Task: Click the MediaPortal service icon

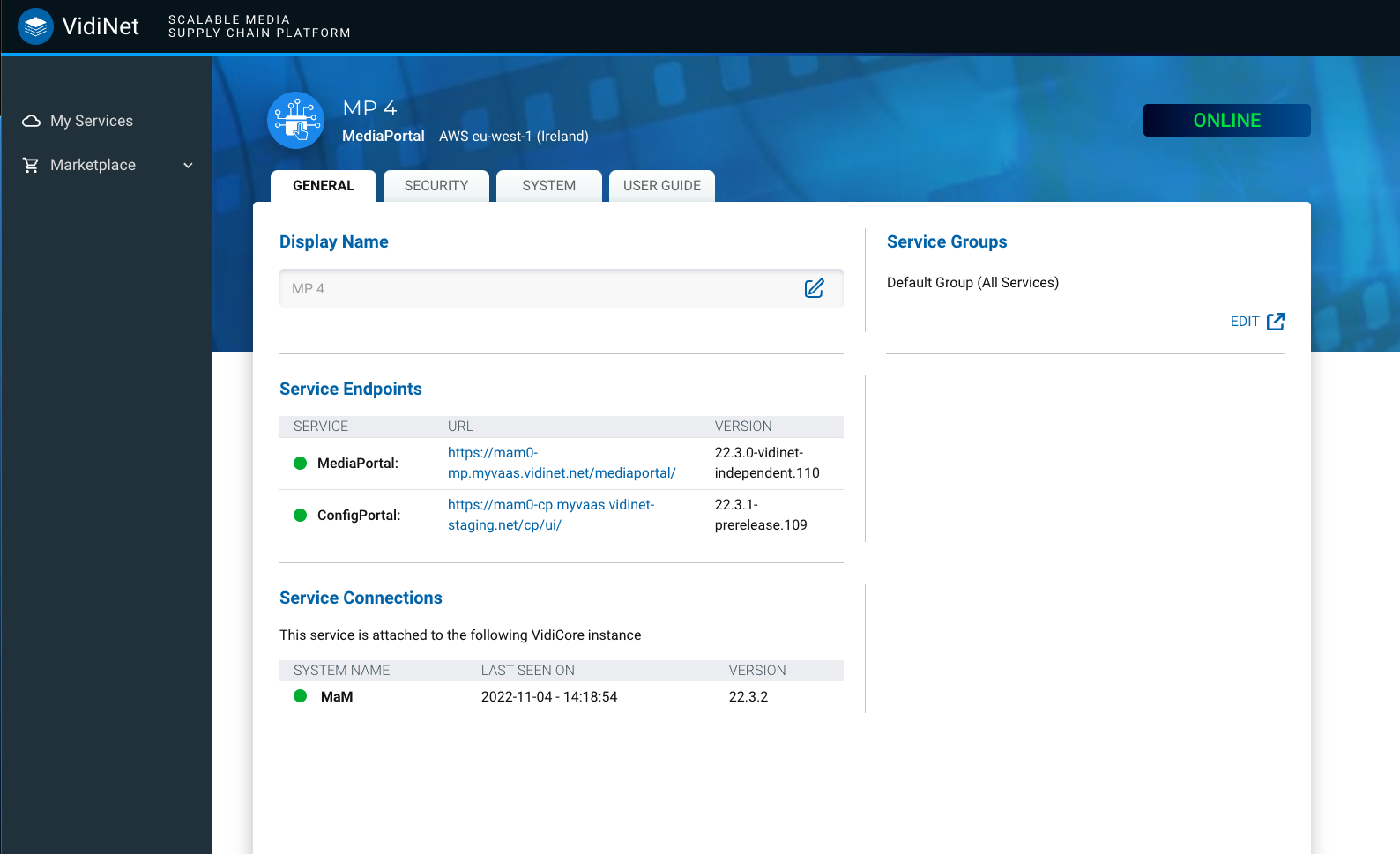Action: pos(296,121)
